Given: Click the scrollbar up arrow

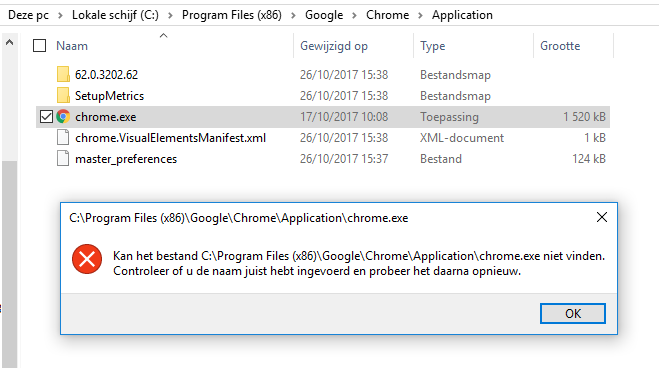Looking at the screenshot, I should [10, 42].
